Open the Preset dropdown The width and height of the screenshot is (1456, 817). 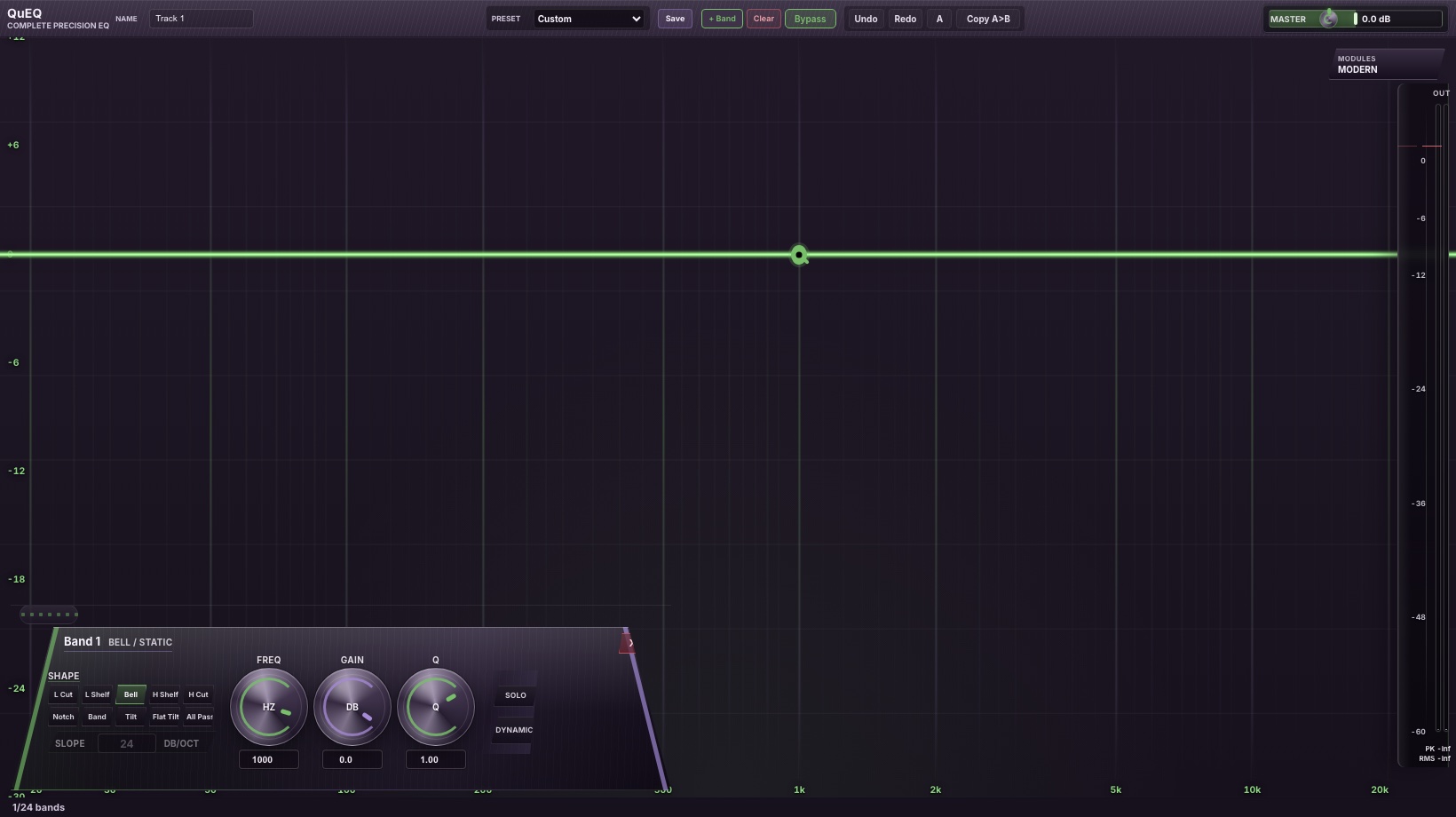589,19
